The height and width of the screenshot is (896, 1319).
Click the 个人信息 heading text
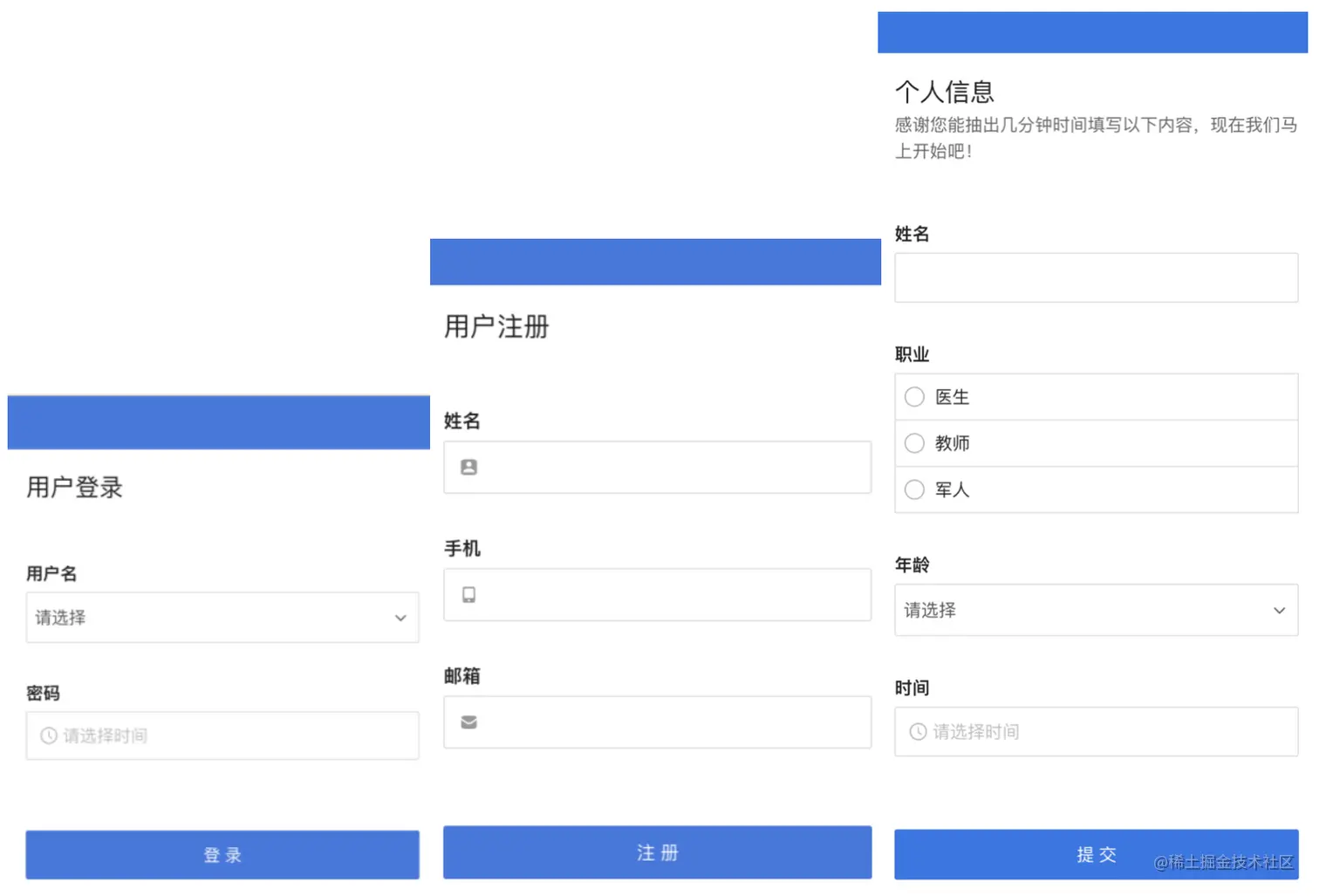(945, 92)
